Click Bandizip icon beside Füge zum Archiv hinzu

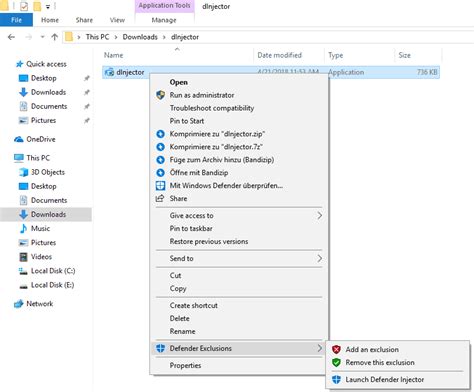pos(160,160)
